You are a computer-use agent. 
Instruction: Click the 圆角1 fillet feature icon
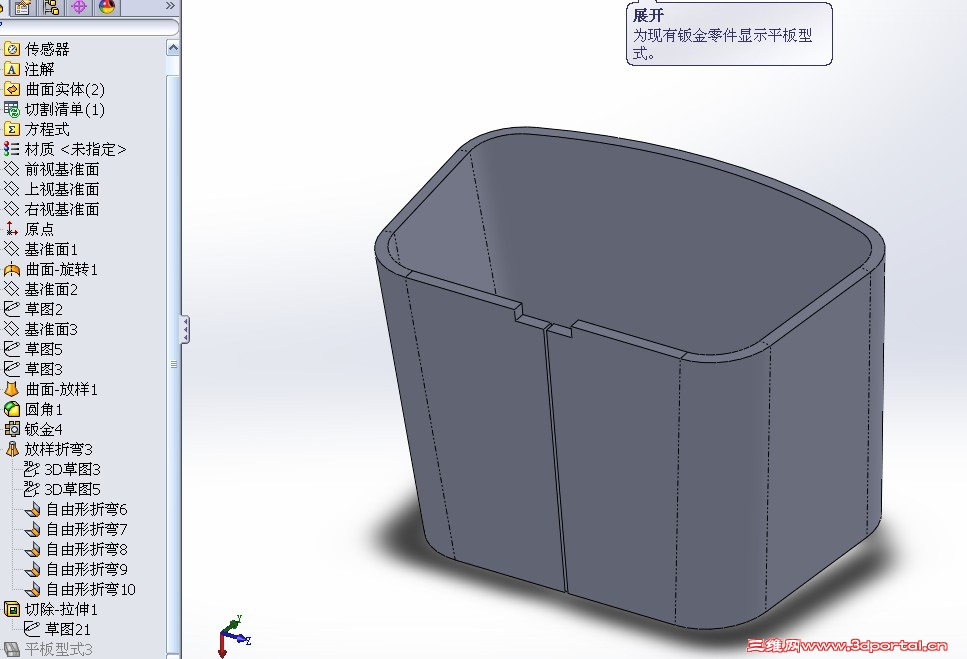(14, 408)
